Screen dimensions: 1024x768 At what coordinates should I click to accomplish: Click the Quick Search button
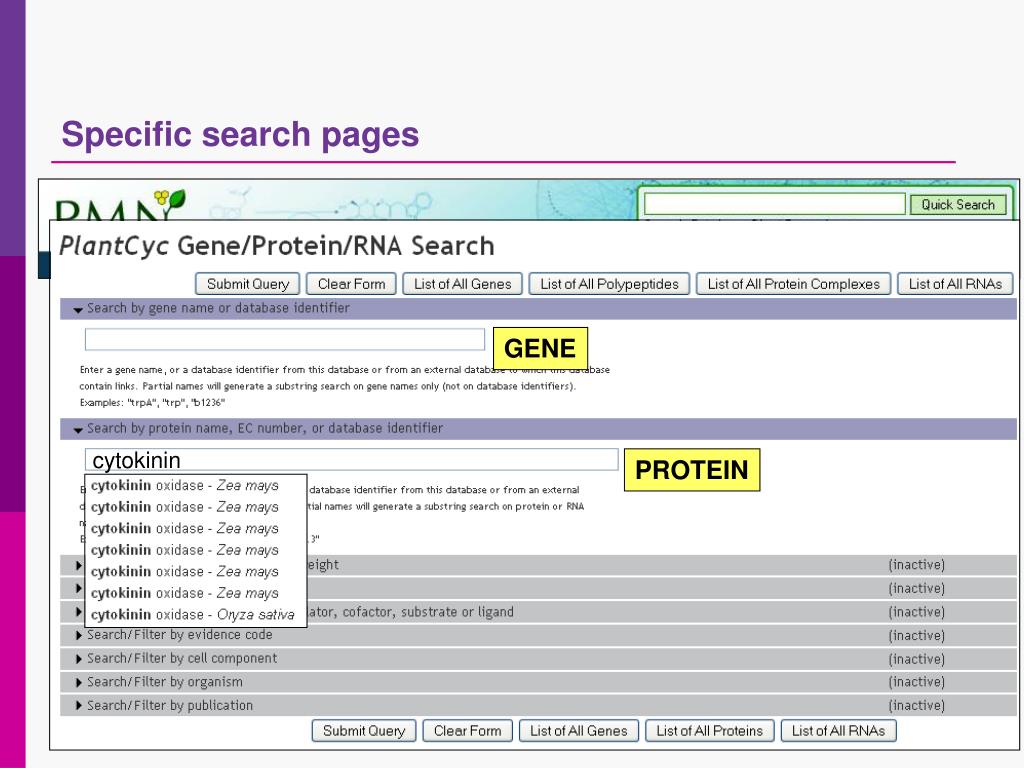pyautogui.click(x=957, y=204)
